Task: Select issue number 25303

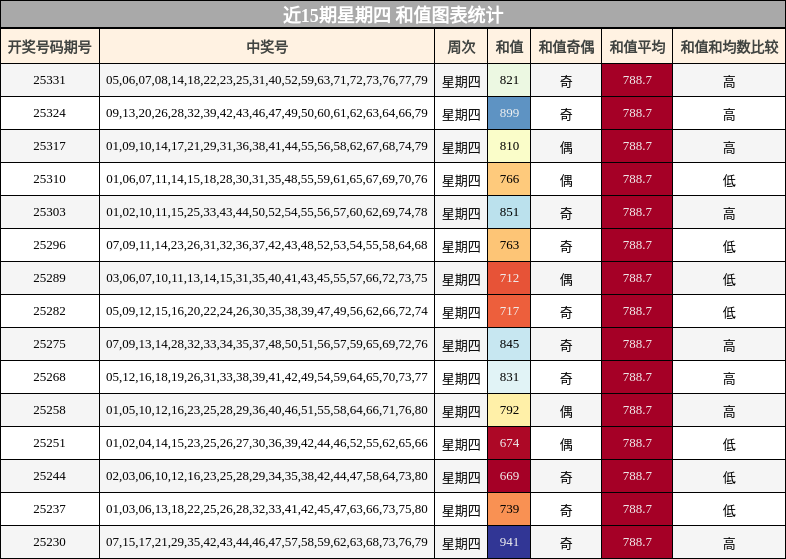Action: click(x=50, y=212)
